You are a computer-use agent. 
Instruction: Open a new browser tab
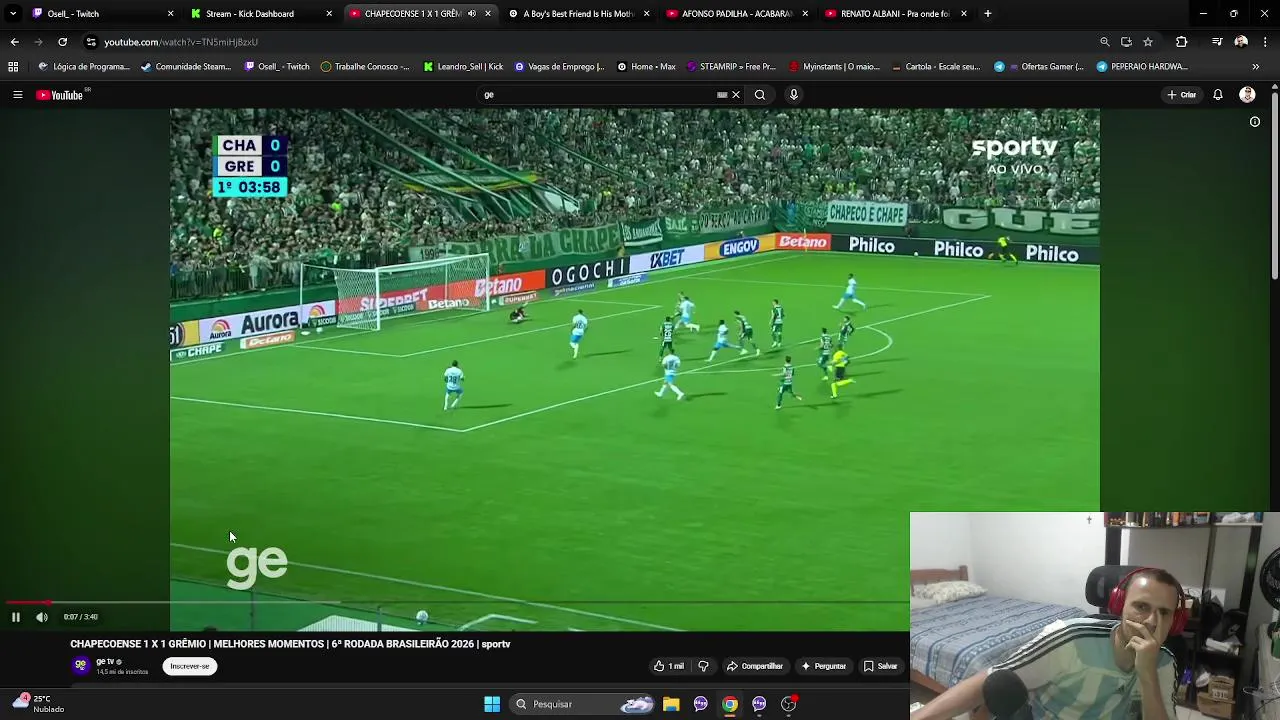tap(988, 14)
